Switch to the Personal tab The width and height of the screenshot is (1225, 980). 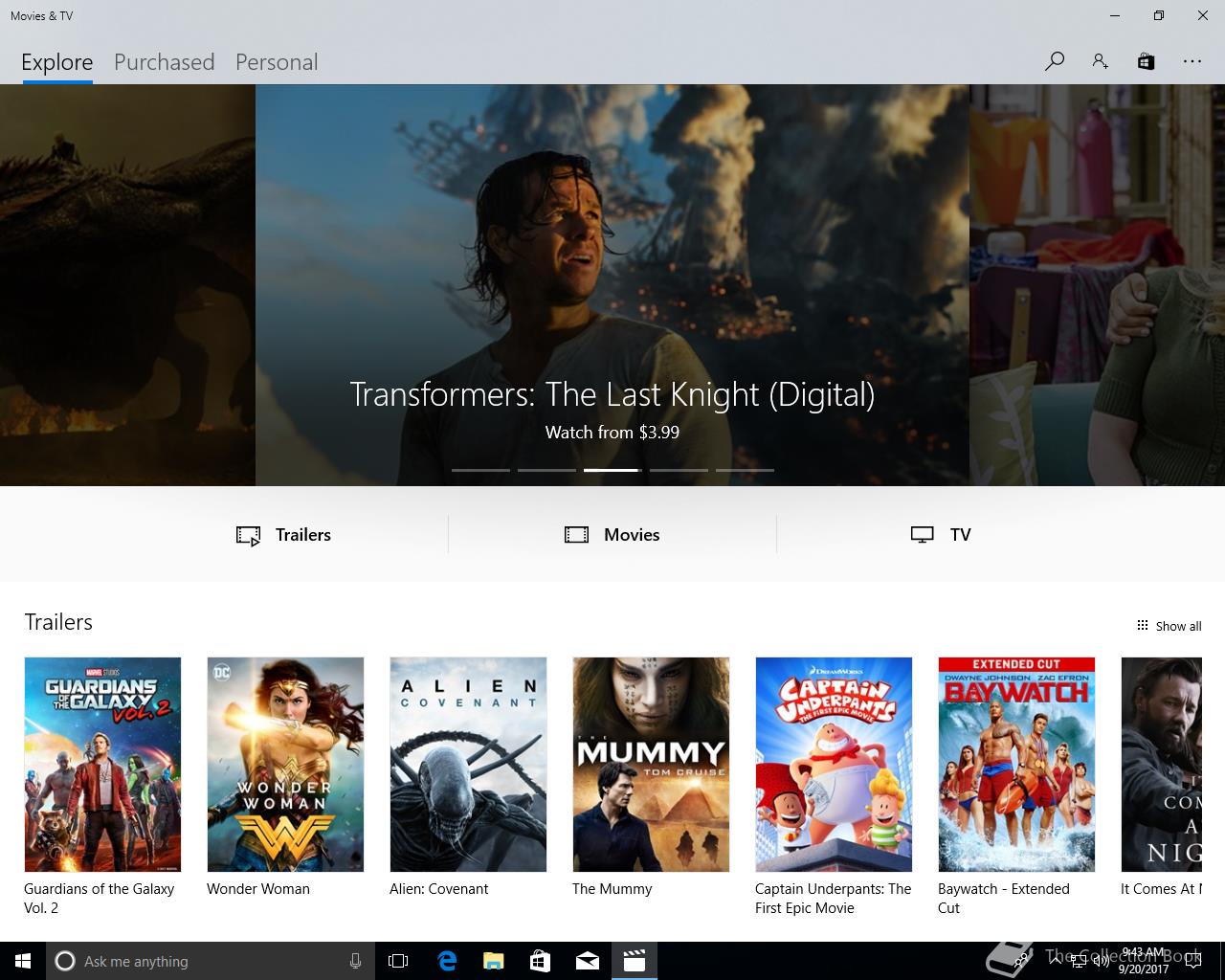point(277,62)
